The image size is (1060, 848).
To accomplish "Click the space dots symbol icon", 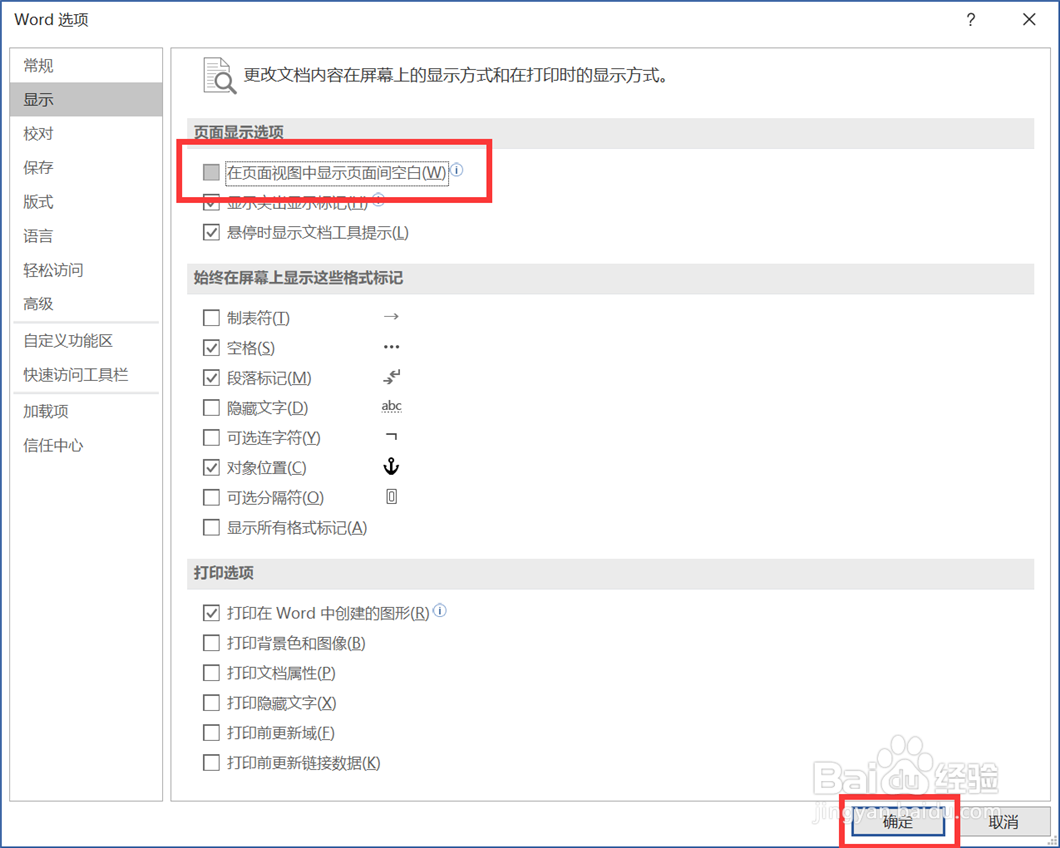I will (391, 347).
